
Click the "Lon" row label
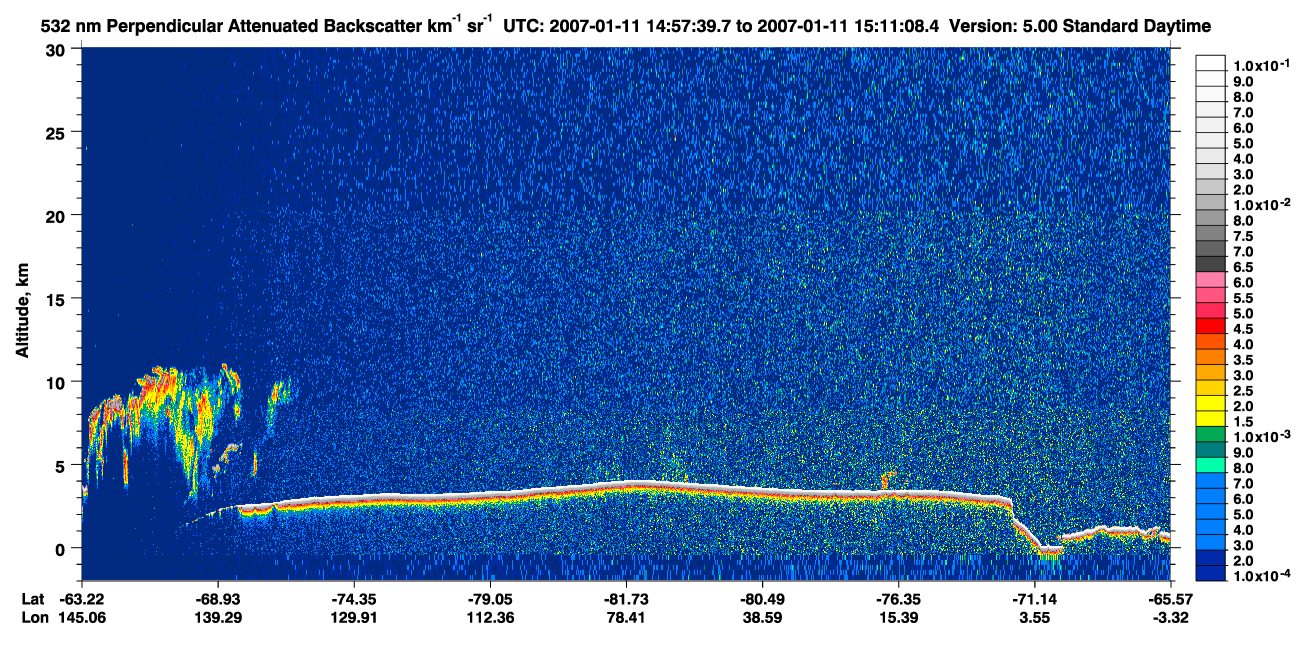[33, 617]
